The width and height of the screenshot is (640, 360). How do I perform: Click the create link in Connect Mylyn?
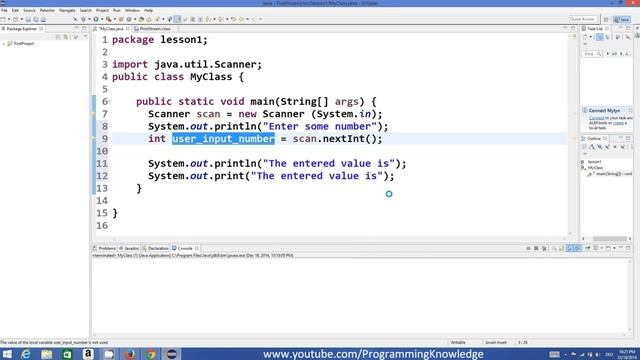(x=618, y=123)
